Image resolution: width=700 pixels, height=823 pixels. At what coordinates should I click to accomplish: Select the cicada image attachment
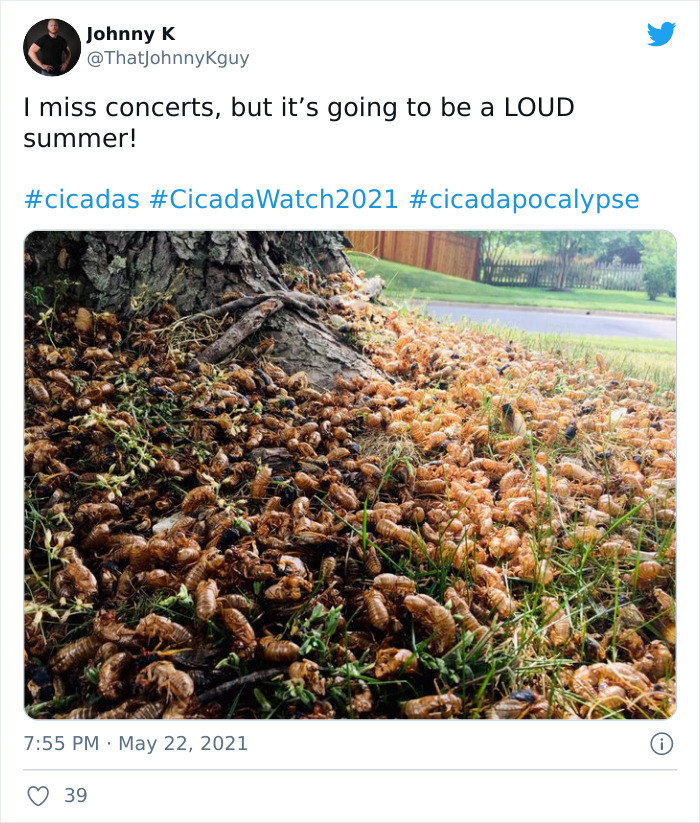[x=350, y=470]
